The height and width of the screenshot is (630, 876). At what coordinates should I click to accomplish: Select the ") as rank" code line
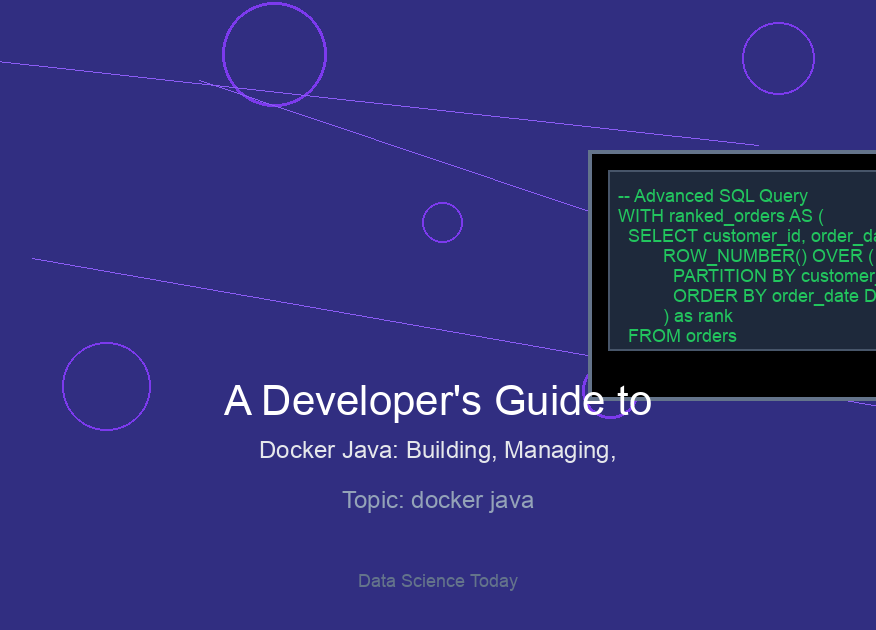[697, 316]
